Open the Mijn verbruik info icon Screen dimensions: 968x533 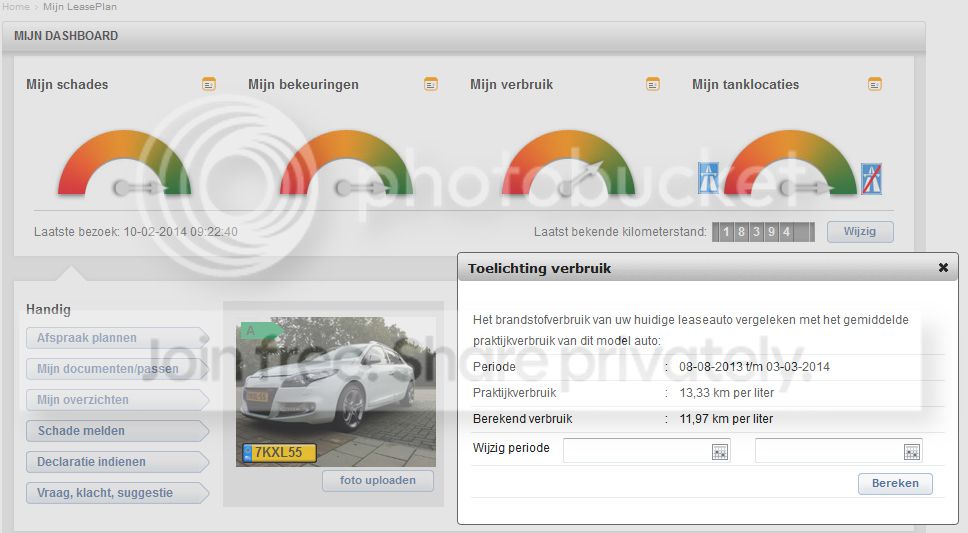click(653, 84)
